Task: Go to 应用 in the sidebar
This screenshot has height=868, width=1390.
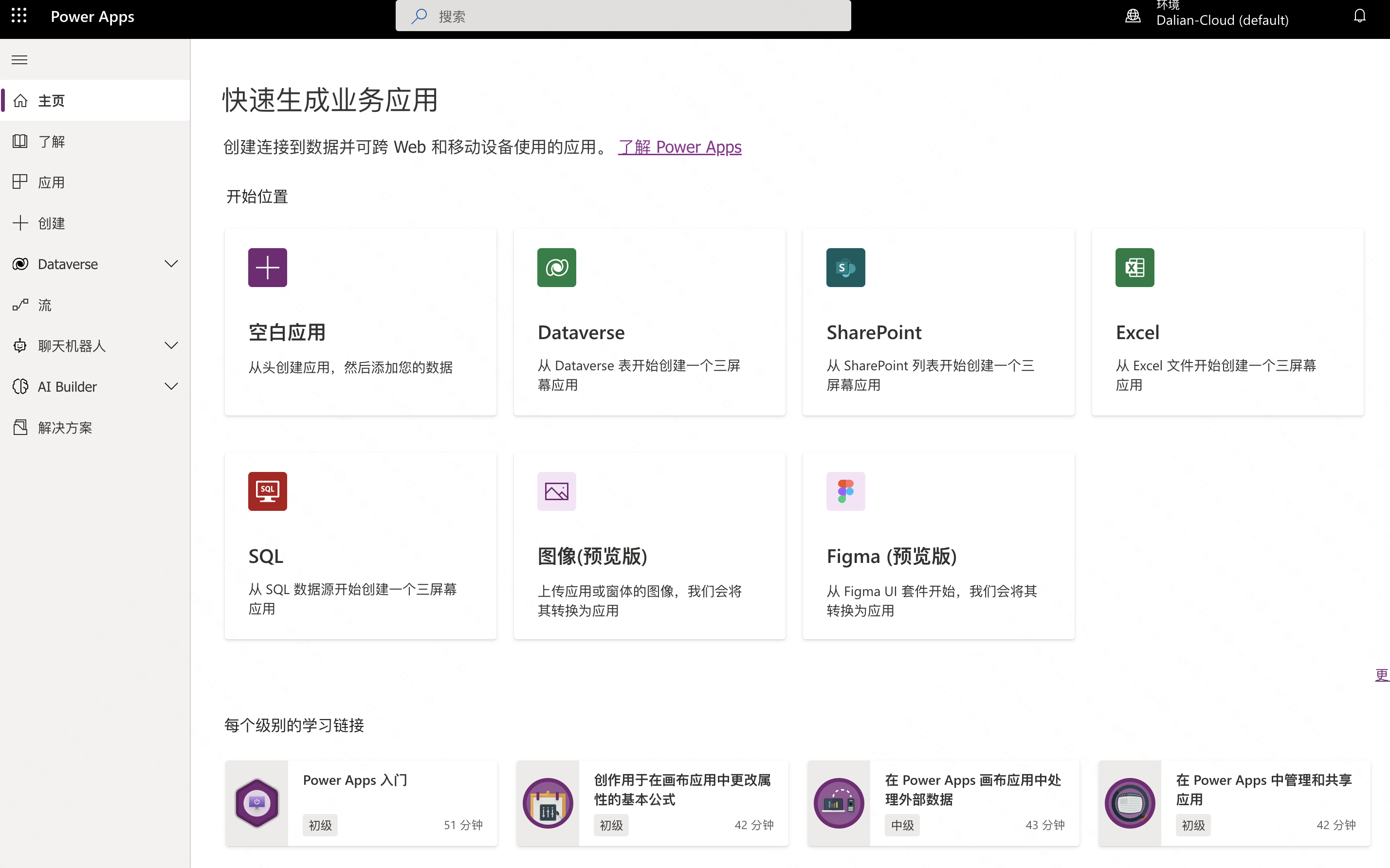Action: (52, 182)
